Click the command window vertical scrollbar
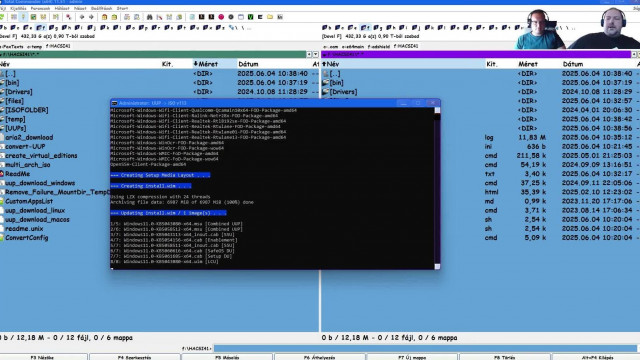This screenshot has height=360, width=640. [437, 188]
